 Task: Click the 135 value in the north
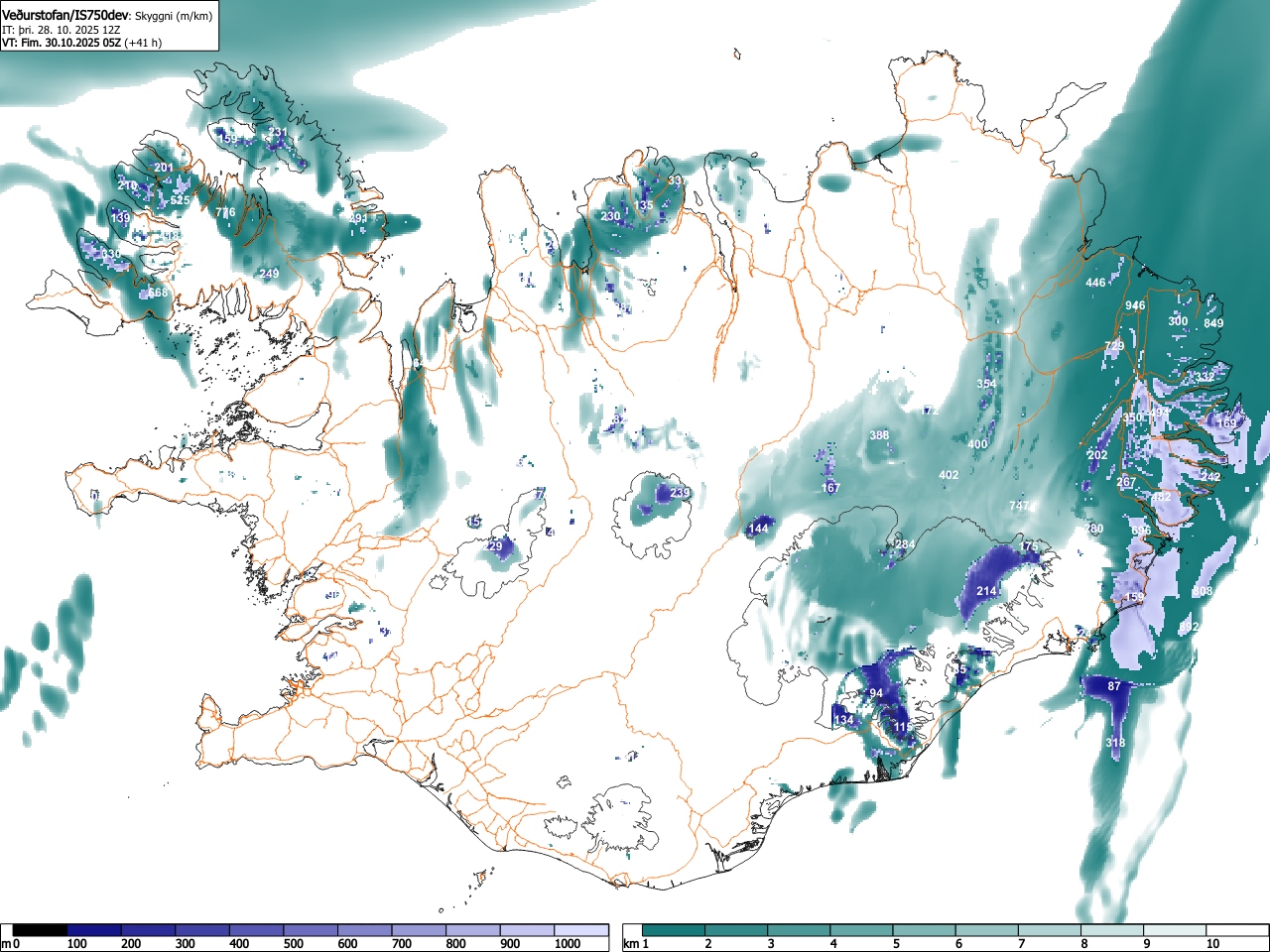tap(645, 205)
